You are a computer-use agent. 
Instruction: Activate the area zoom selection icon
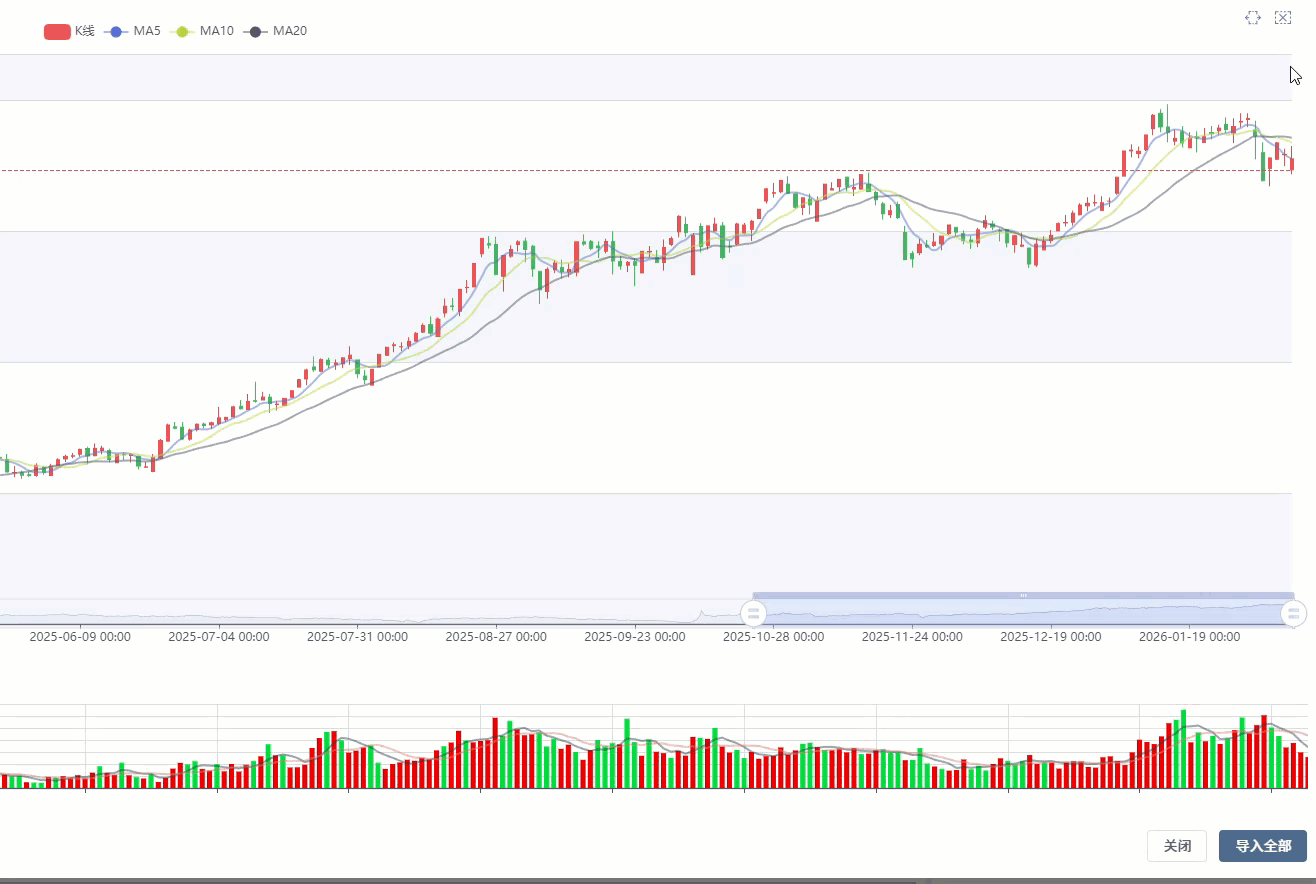(x=1253, y=18)
